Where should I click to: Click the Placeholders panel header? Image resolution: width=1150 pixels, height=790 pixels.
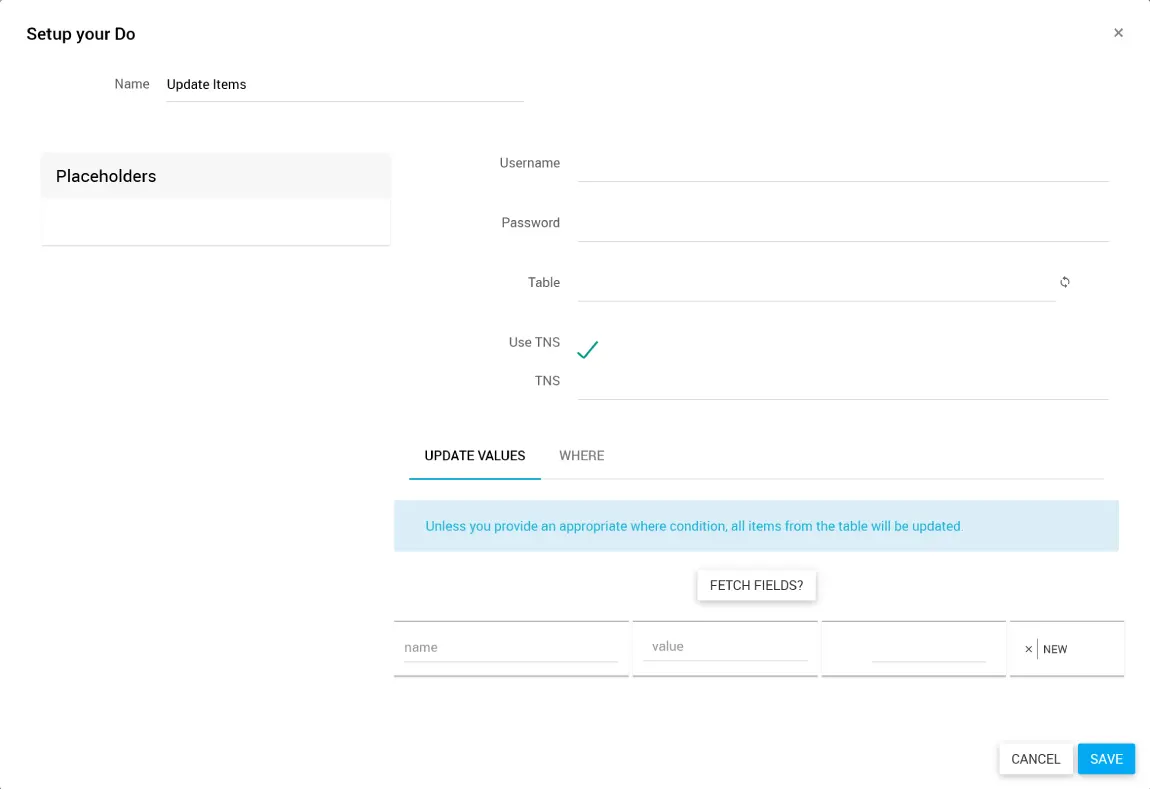(215, 176)
